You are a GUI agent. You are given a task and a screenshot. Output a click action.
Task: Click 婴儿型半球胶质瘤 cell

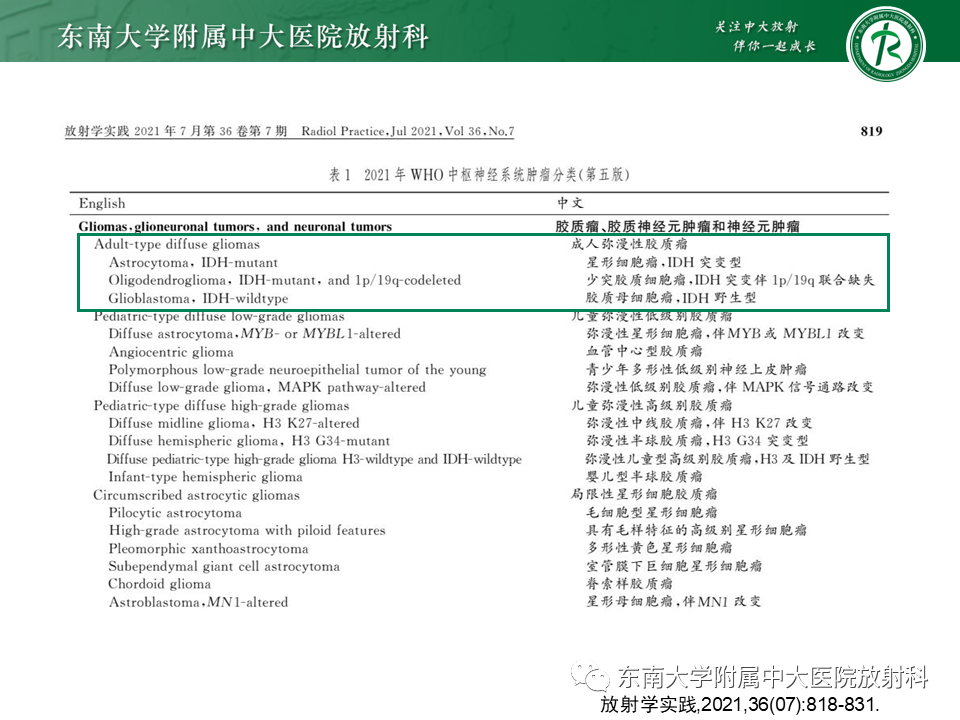coord(644,476)
